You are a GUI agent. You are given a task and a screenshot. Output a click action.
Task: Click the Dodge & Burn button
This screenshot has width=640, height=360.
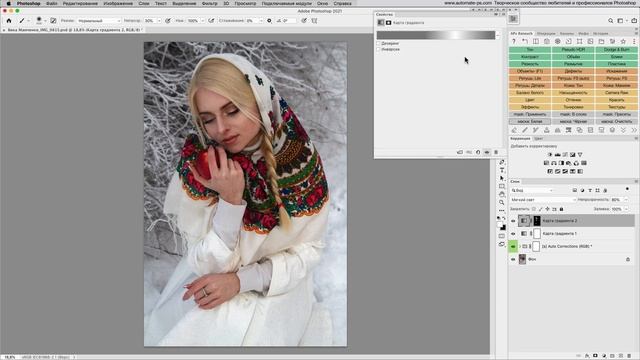click(x=616, y=49)
